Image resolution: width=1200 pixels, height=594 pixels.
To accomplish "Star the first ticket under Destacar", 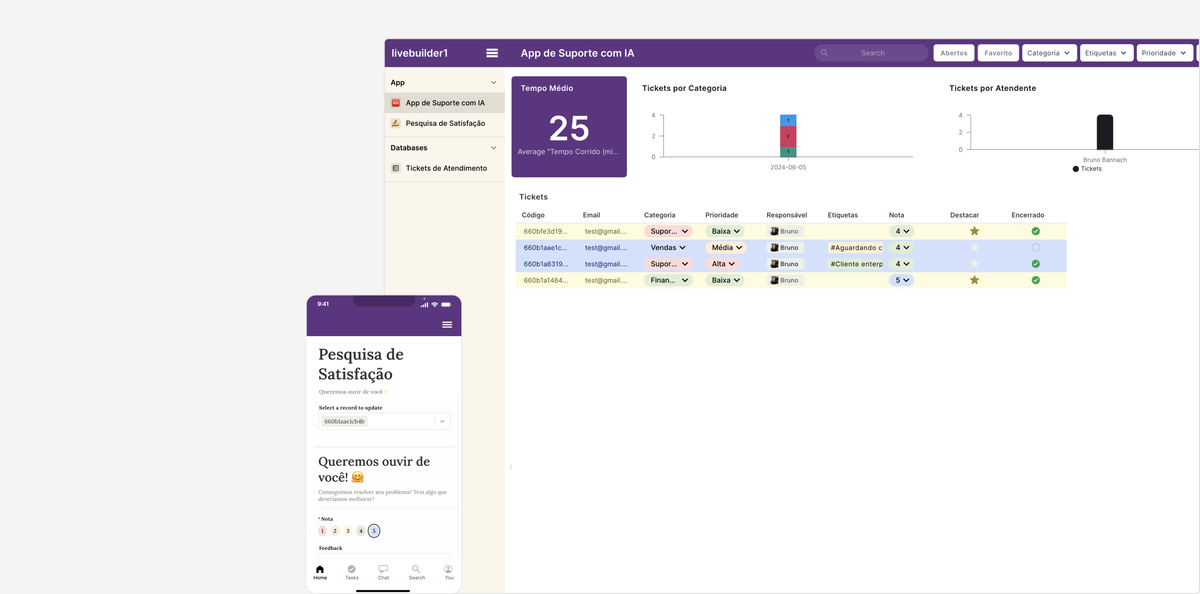I will tap(973, 231).
